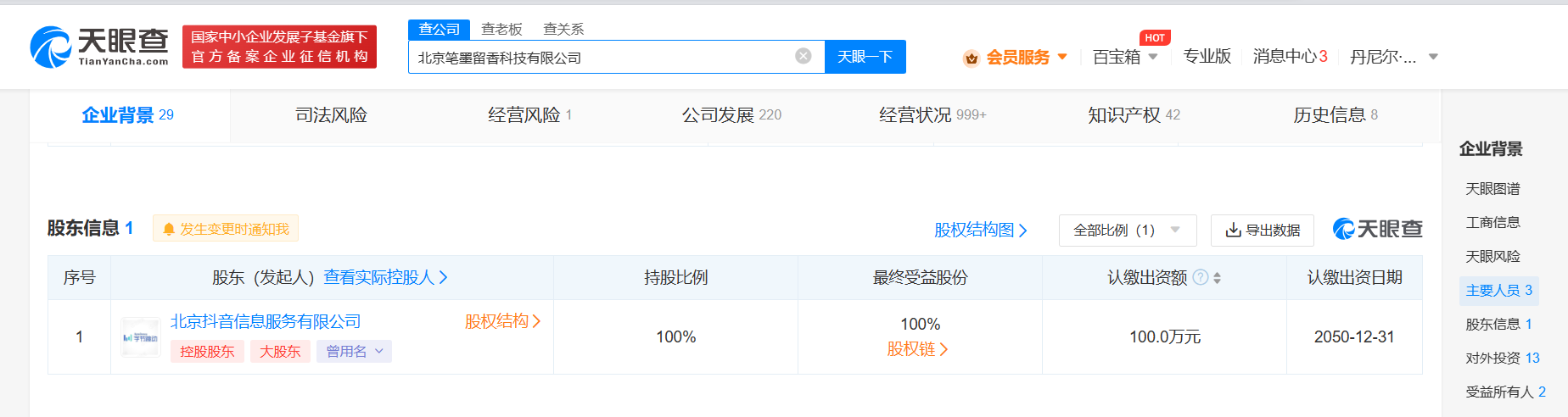Click 发生变更时通知我 button
1568x417 pixels.
(226, 229)
